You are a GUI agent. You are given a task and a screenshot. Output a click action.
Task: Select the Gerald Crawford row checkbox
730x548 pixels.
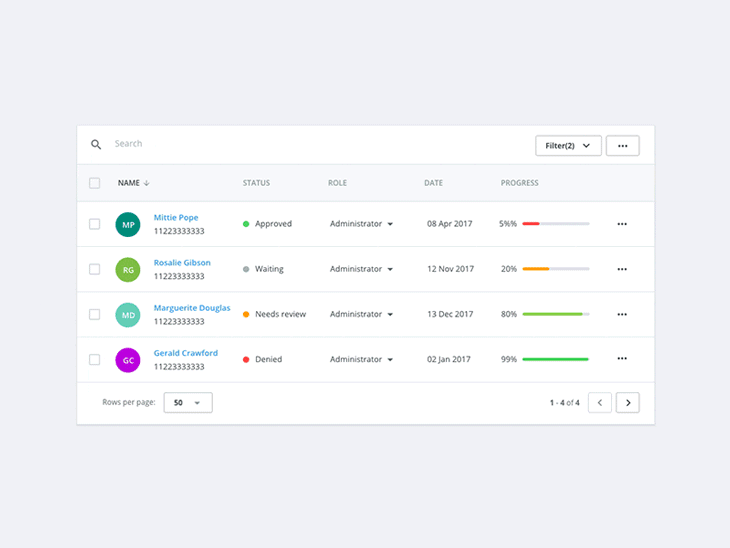tap(95, 359)
